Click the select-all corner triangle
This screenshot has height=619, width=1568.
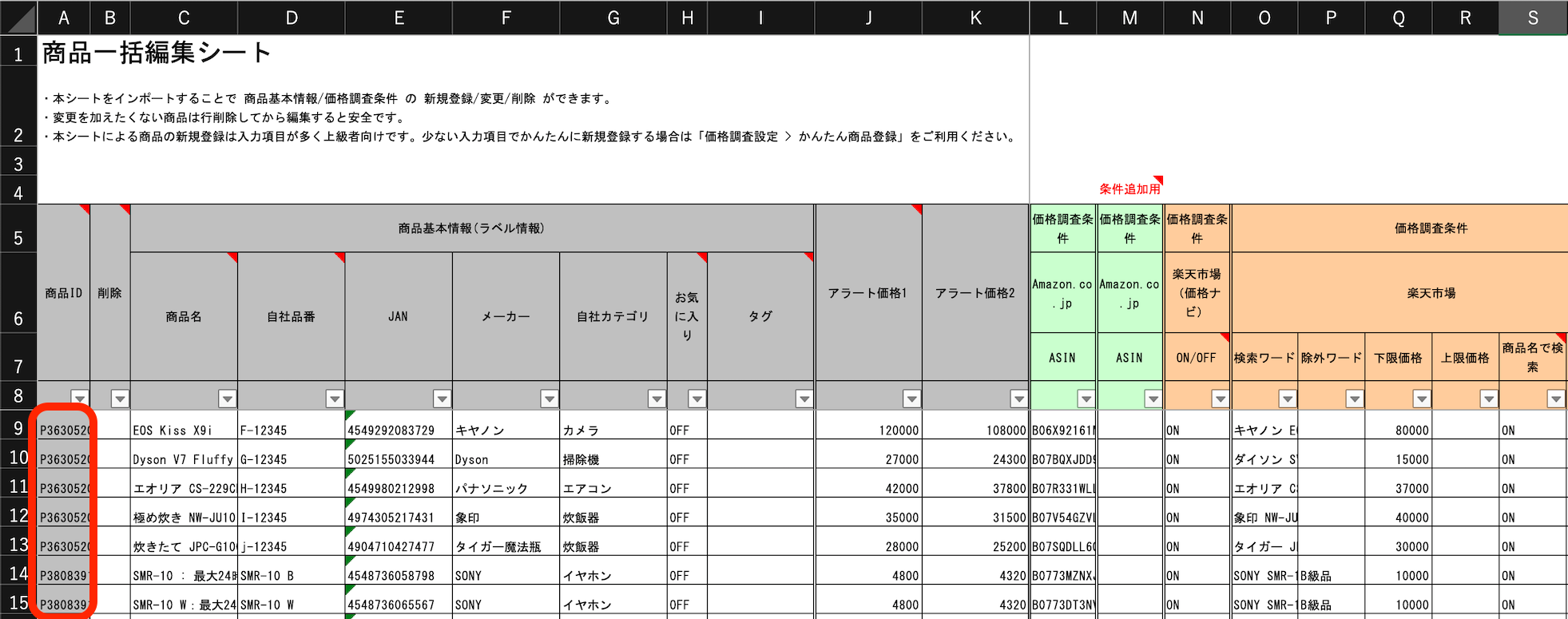click(19, 18)
